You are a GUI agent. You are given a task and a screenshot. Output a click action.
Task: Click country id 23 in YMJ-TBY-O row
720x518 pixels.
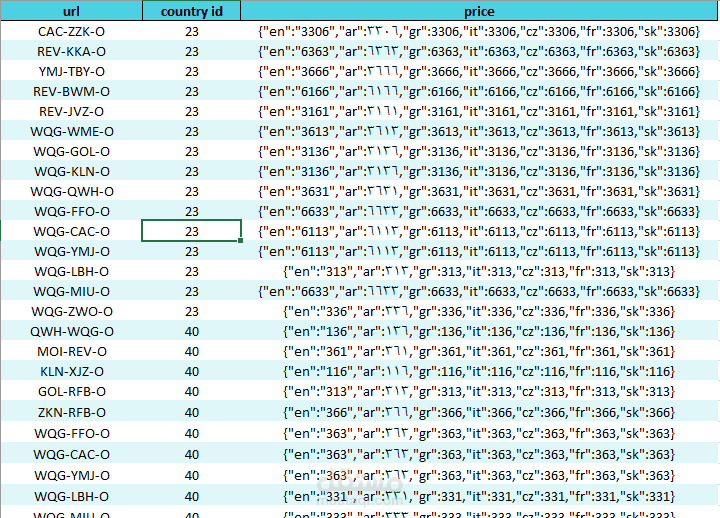click(191, 72)
